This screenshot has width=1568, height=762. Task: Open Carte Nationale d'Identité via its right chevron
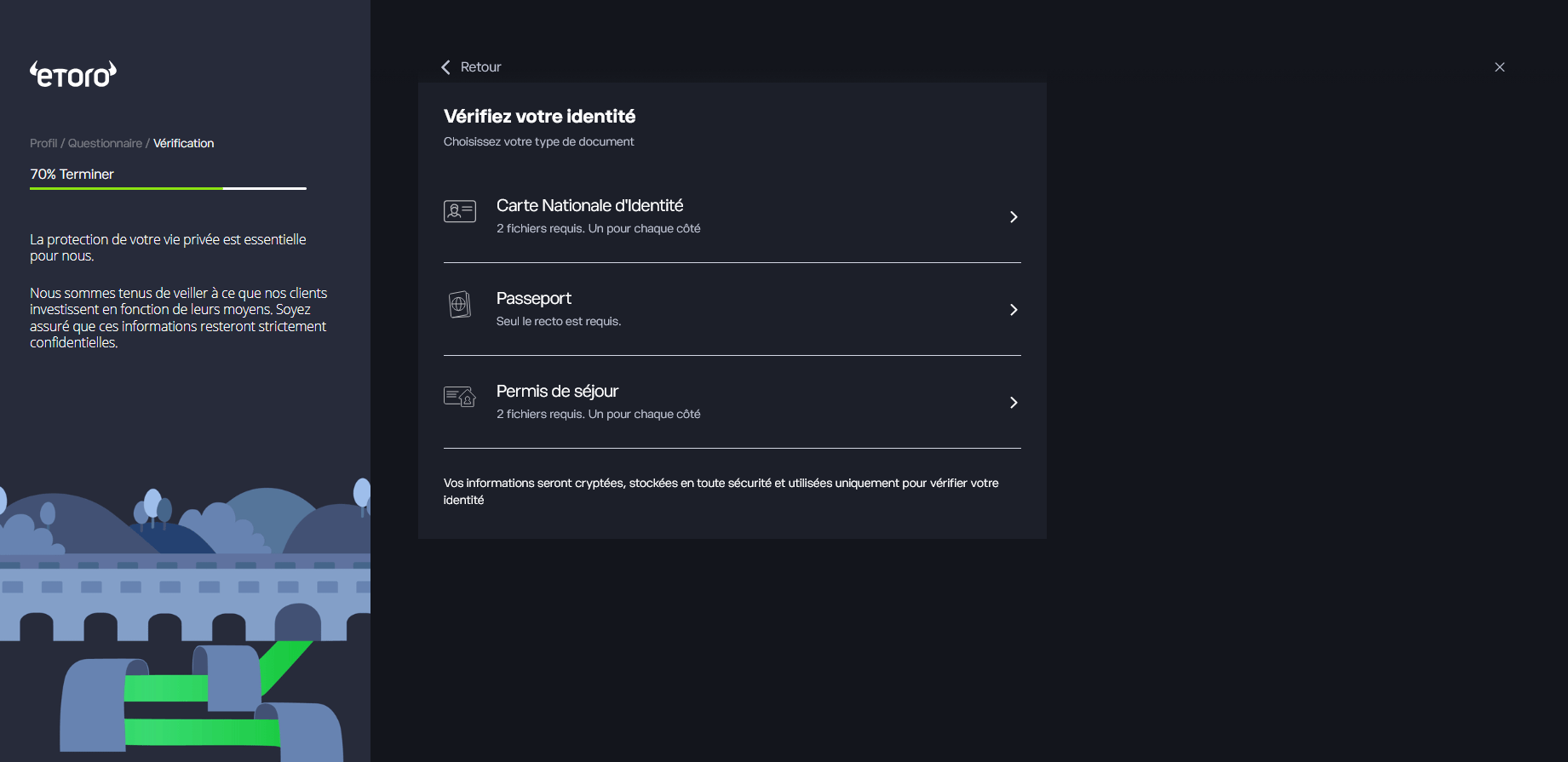tap(1013, 217)
